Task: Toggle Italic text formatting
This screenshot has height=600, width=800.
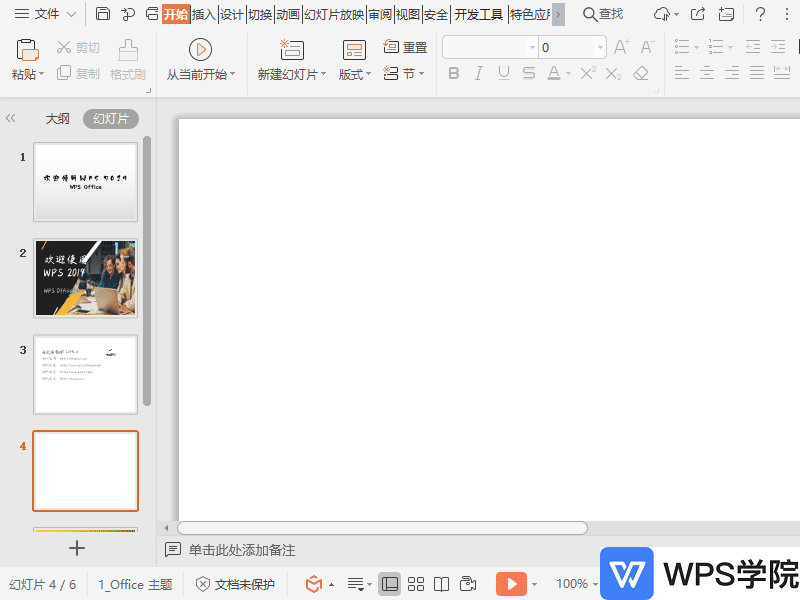Action: [x=479, y=73]
